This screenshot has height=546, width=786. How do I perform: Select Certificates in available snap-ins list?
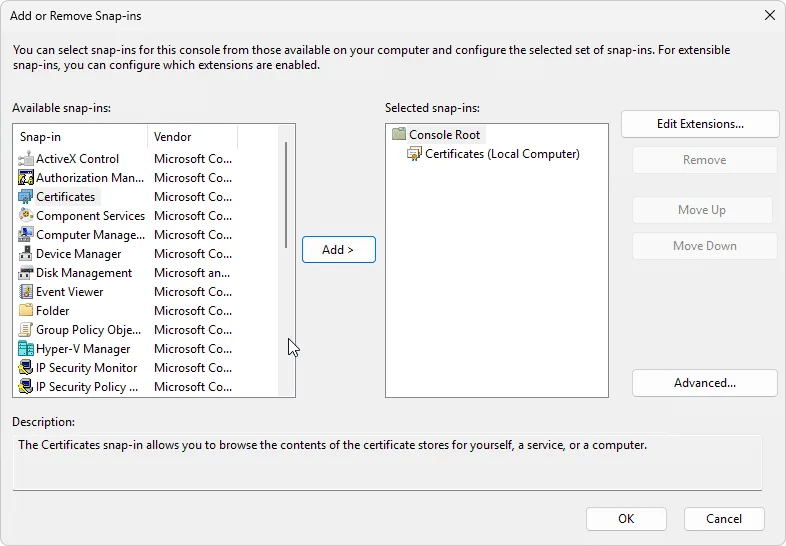(x=65, y=197)
